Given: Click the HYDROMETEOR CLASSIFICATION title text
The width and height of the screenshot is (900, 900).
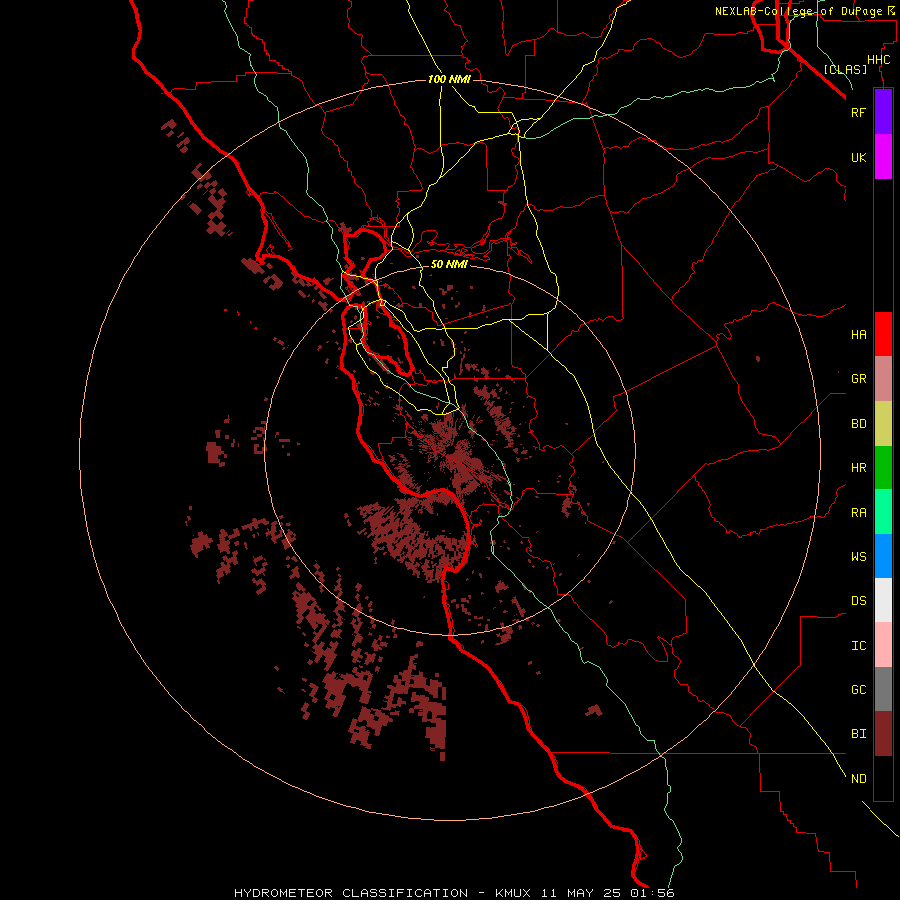Looking at the screenshot, I should (x=351, y=893).
